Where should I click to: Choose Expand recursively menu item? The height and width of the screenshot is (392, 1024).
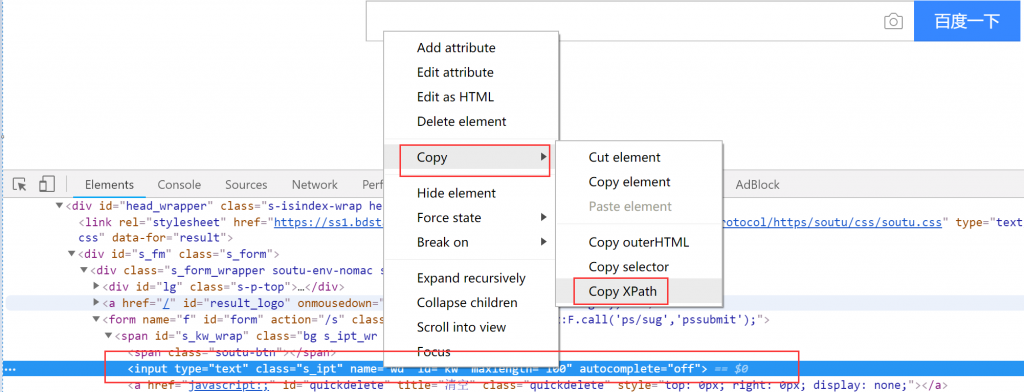471,278
